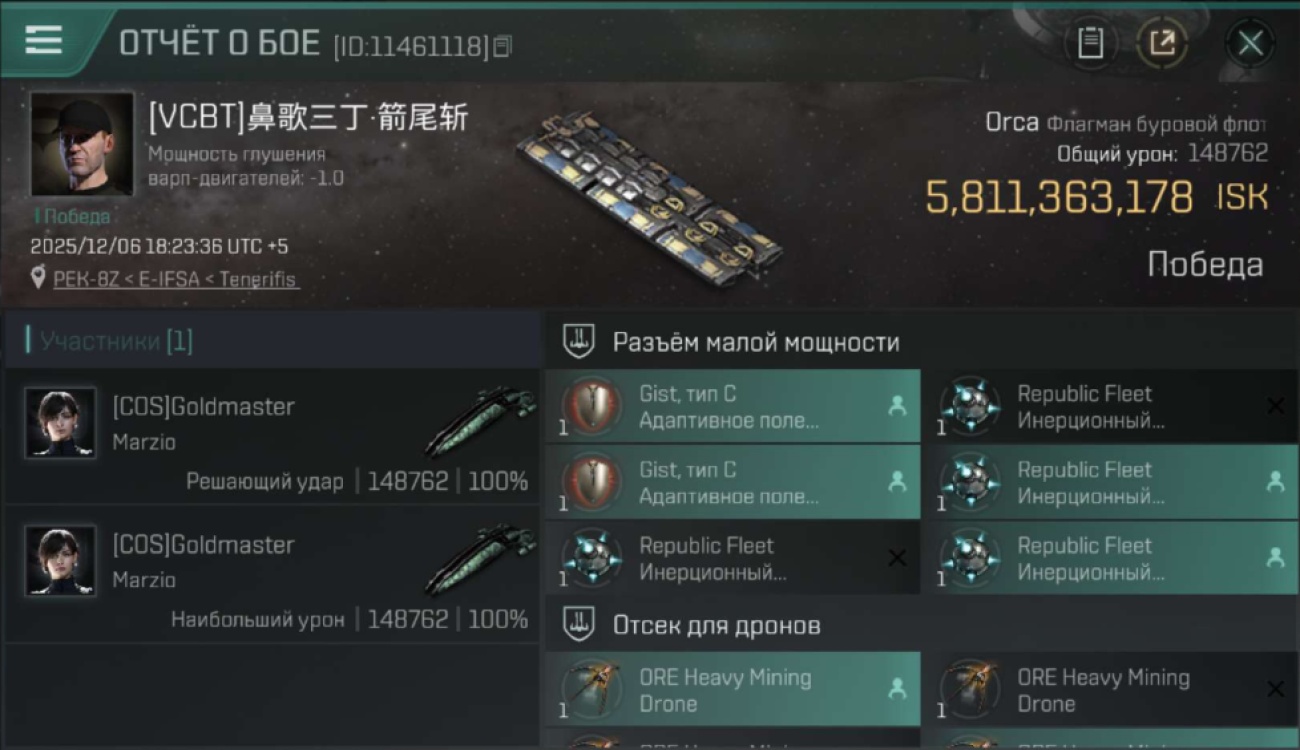Copy the battle report ID icon

pos(503,46)
